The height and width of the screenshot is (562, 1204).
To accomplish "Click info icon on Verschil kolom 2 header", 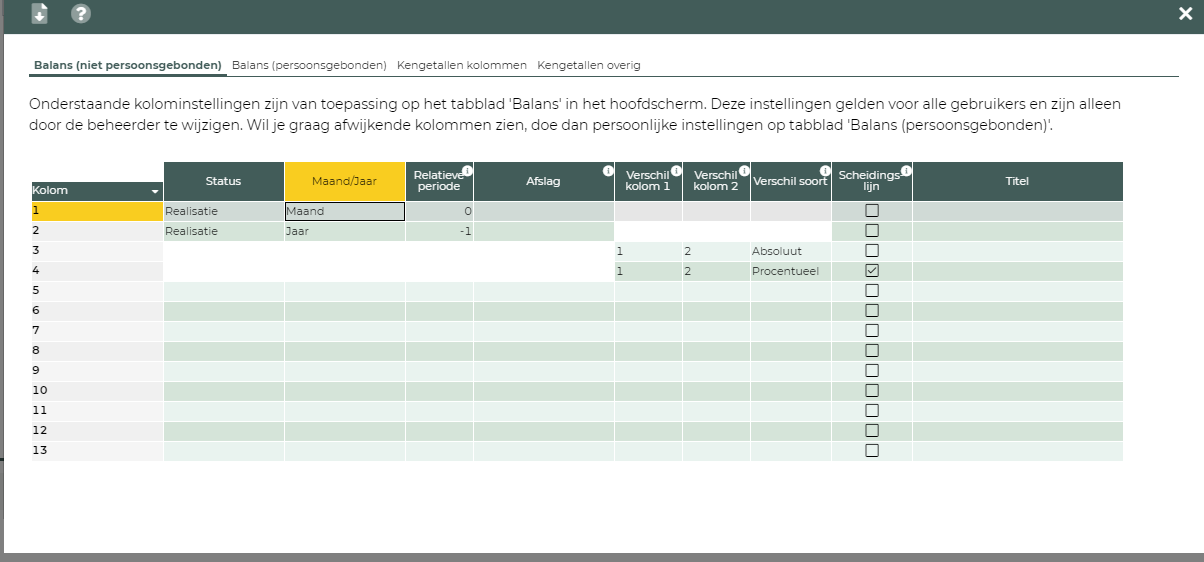I will pyautogui.click(x=744, y=171).
